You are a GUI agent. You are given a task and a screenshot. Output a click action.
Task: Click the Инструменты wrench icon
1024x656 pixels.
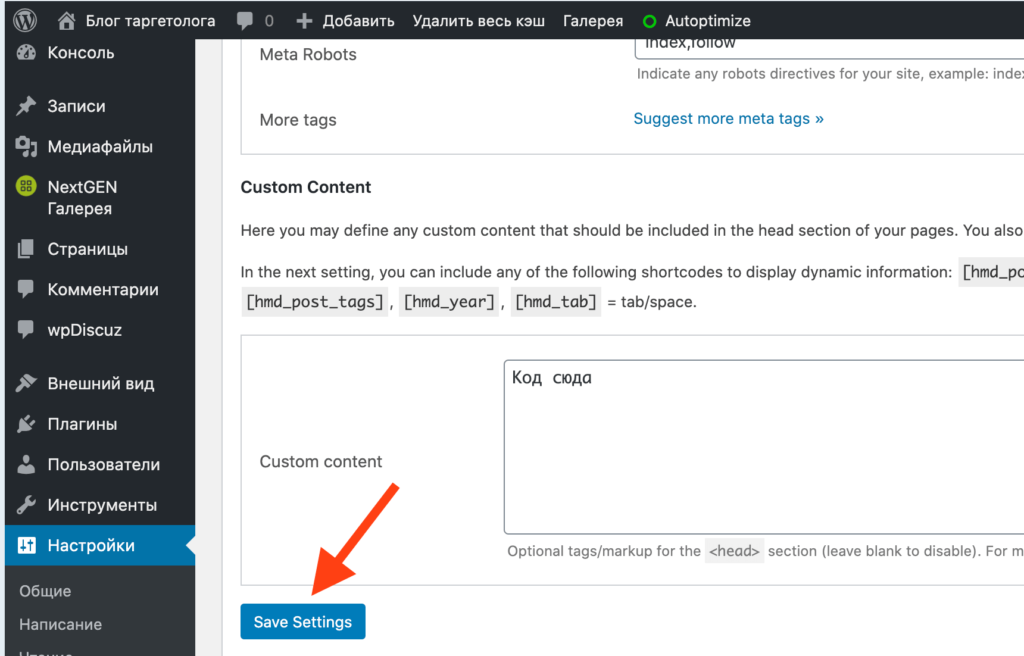[x=27, y=505]
